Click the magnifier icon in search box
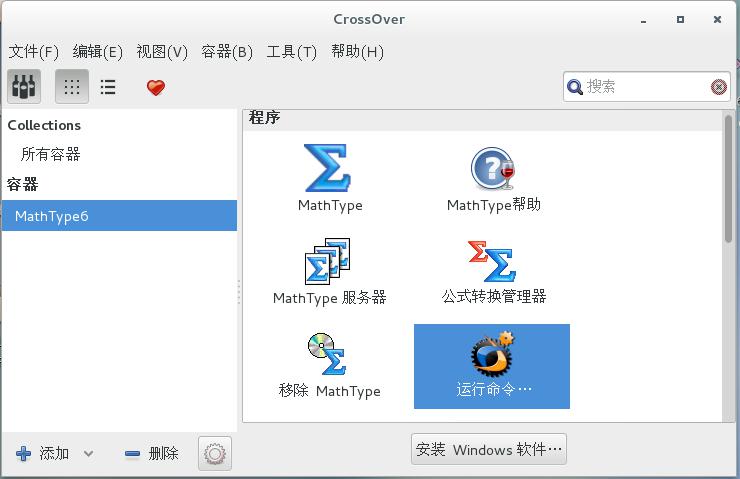The height and width of the screenshot is (479, 740). [x=574, y=87]
